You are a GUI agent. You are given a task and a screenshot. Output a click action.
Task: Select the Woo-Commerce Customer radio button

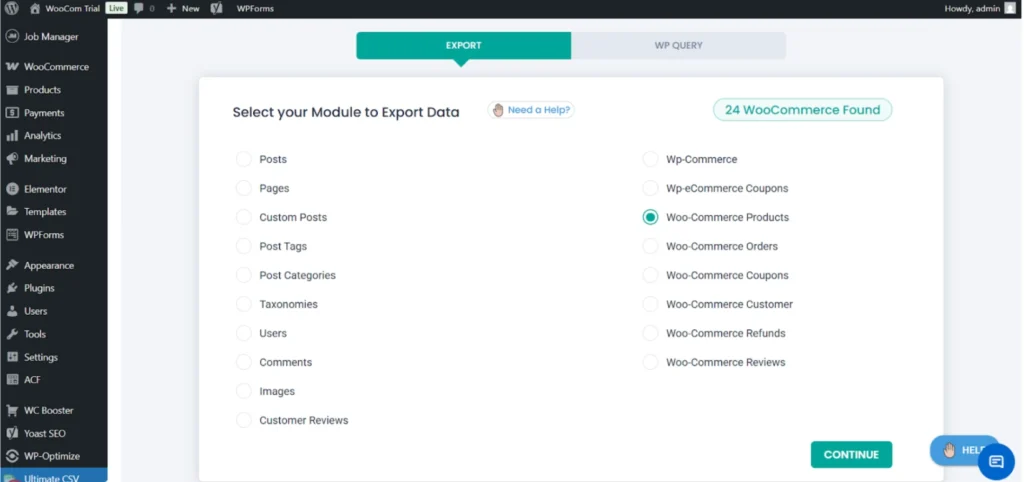650,304
